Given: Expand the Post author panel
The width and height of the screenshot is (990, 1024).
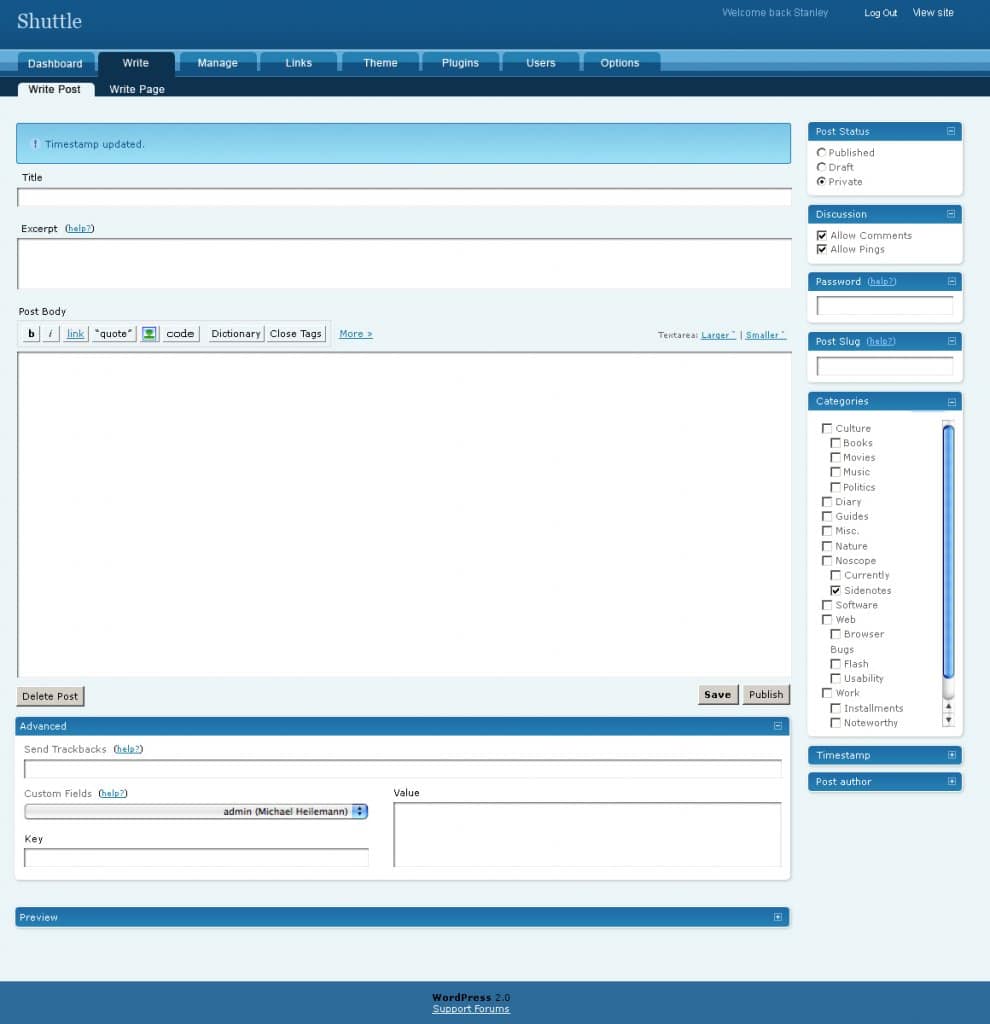Looking at the screenshot, I should click(951, 781).
